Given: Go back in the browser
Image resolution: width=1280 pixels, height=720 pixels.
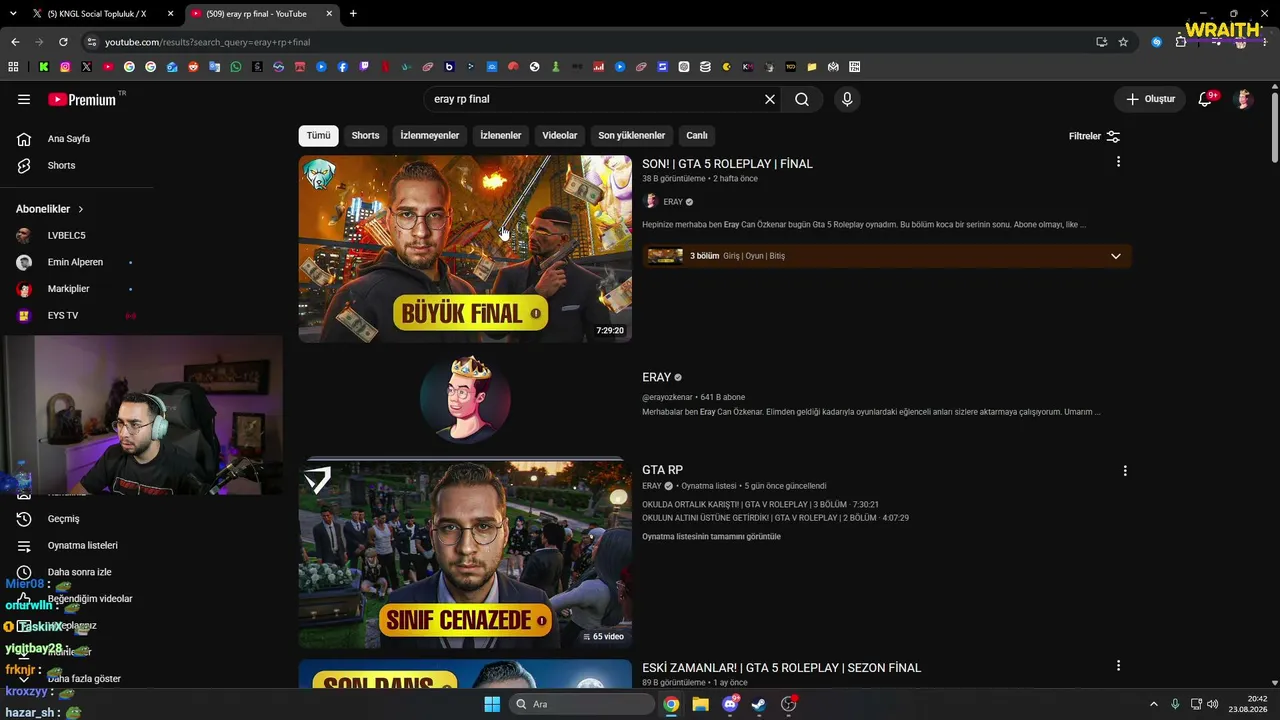Looking at the screenshot, I should pos(15,42).
